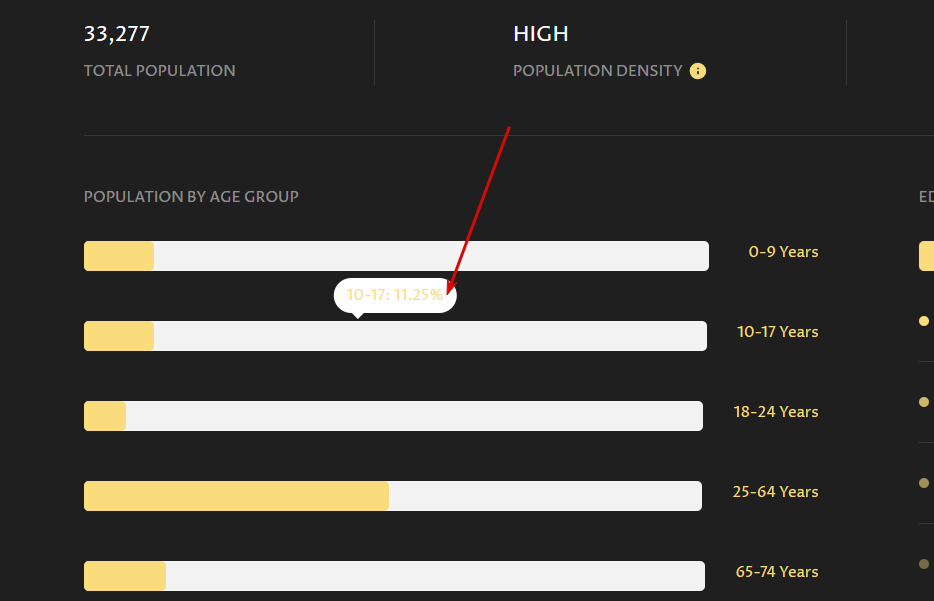Click the yellow fill of 0-9 Years bar
The image size is (934, 601).
[x=119, y=256]
